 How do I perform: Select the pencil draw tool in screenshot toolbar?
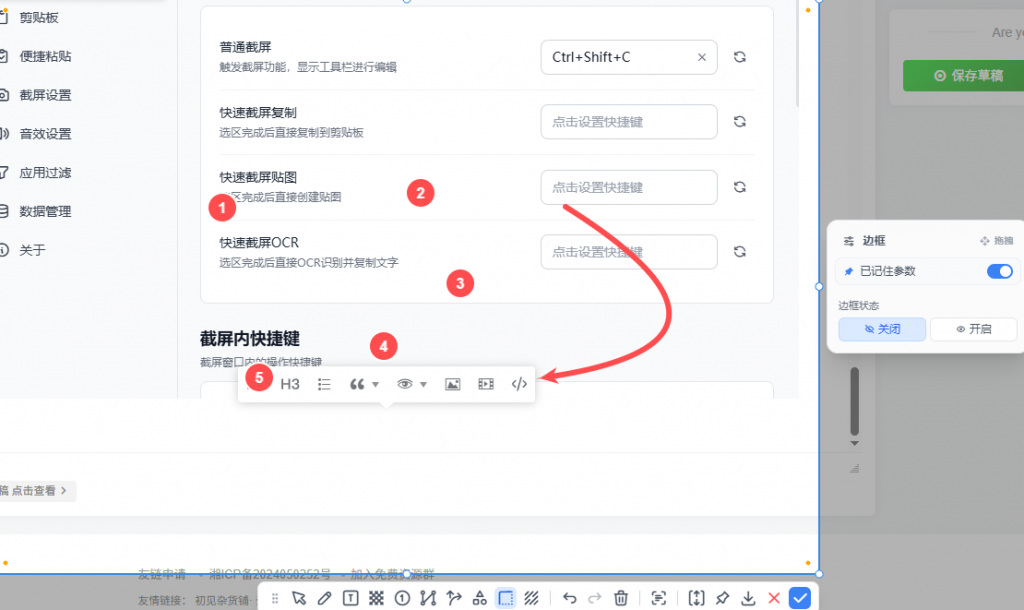click(x=324, y=598)
